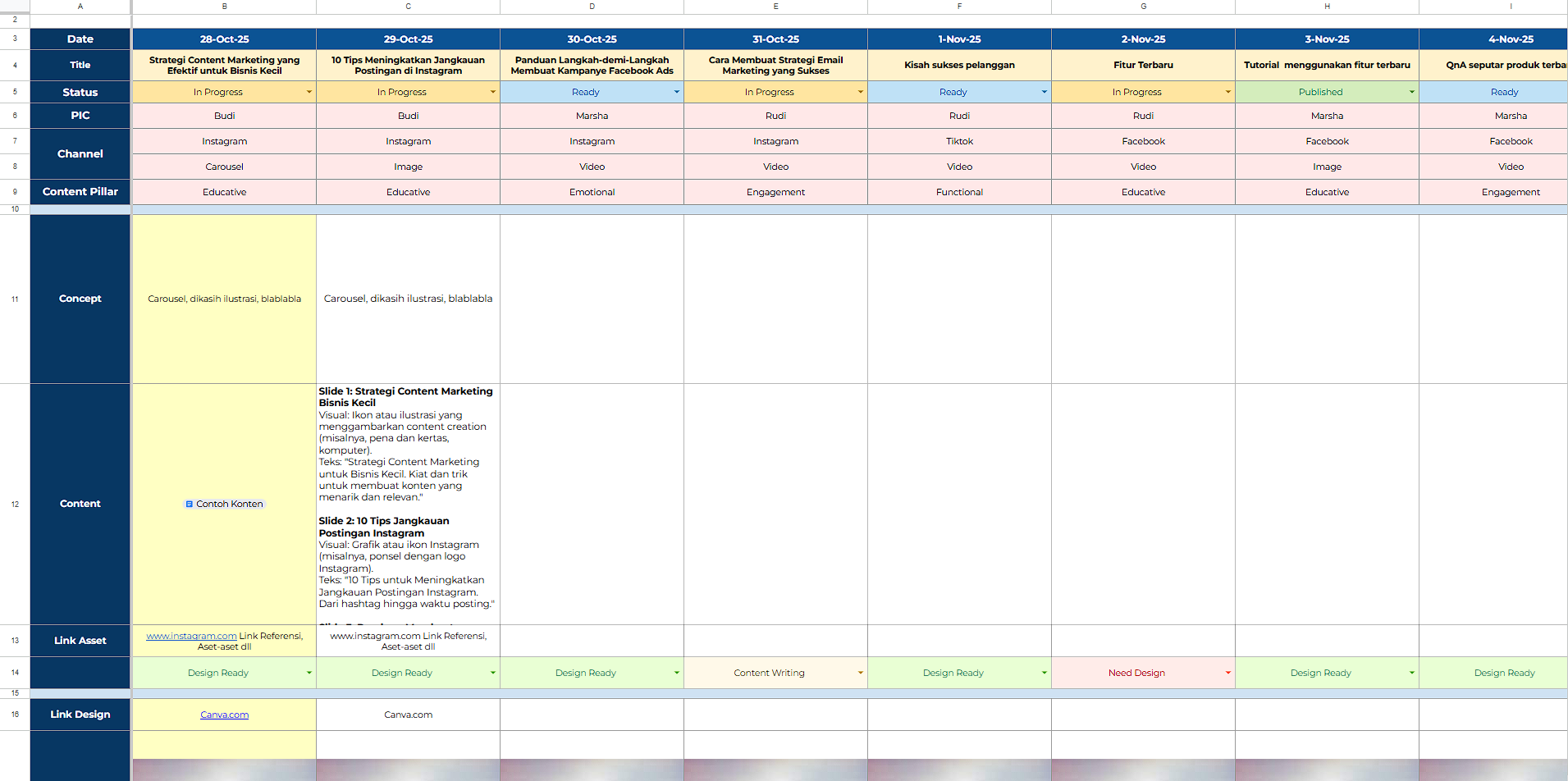Image resolution: width=1568 pixels, height=781 pixels.
Task: Open the status dropdown under 29-Oct-25
Action: [493, 92]
